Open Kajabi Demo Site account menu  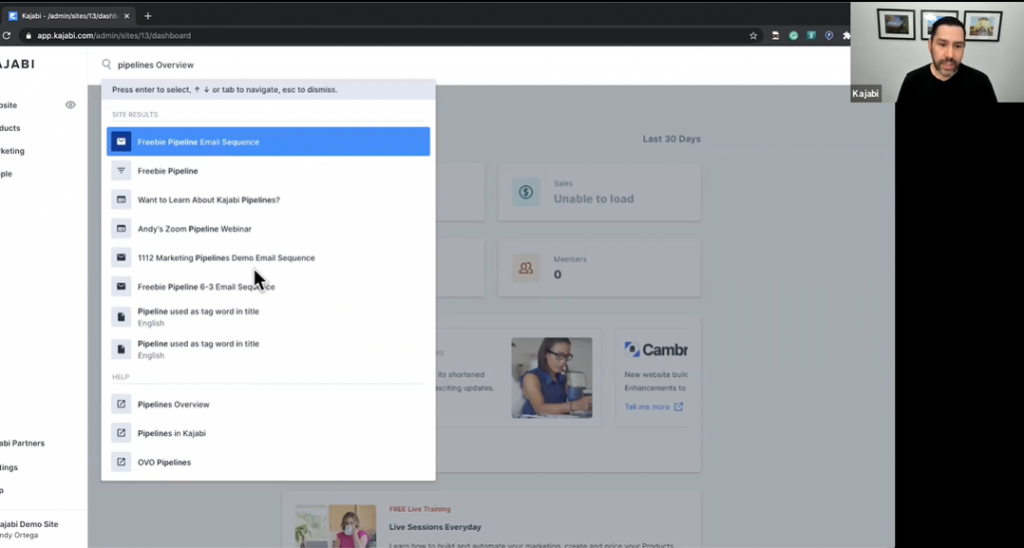coord(29,529)
